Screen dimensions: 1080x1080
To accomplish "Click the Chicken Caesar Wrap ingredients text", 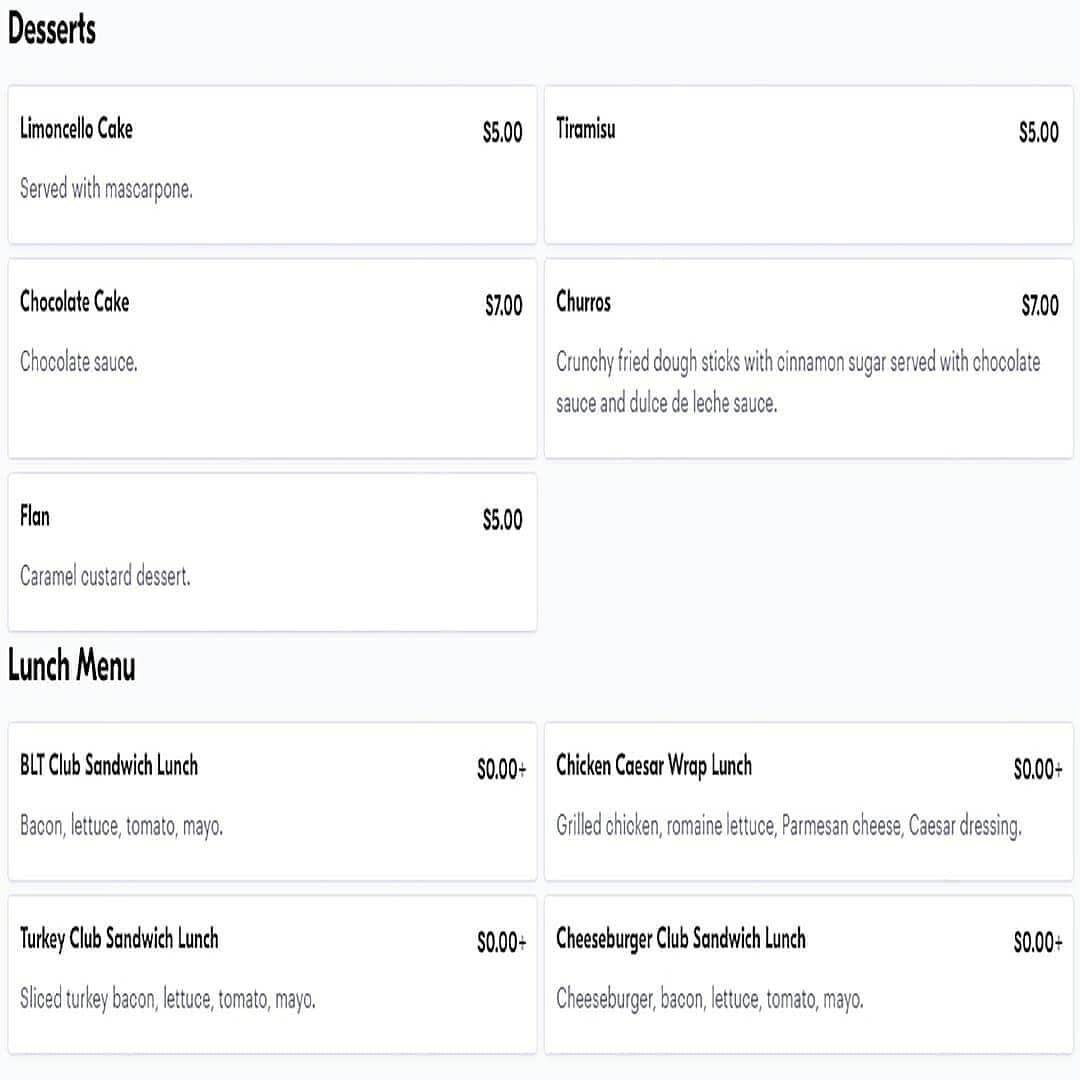I will pyautogui.click(x=789, y=827).
